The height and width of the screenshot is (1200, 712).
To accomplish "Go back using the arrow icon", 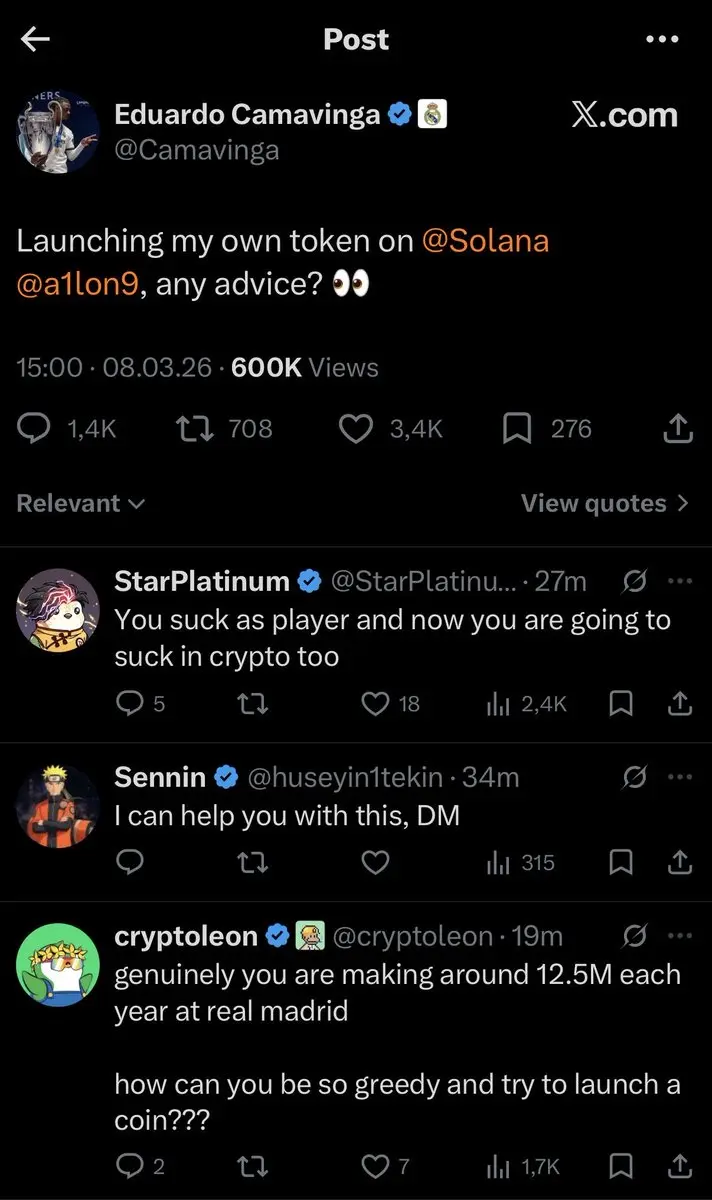I will (36, 39).
